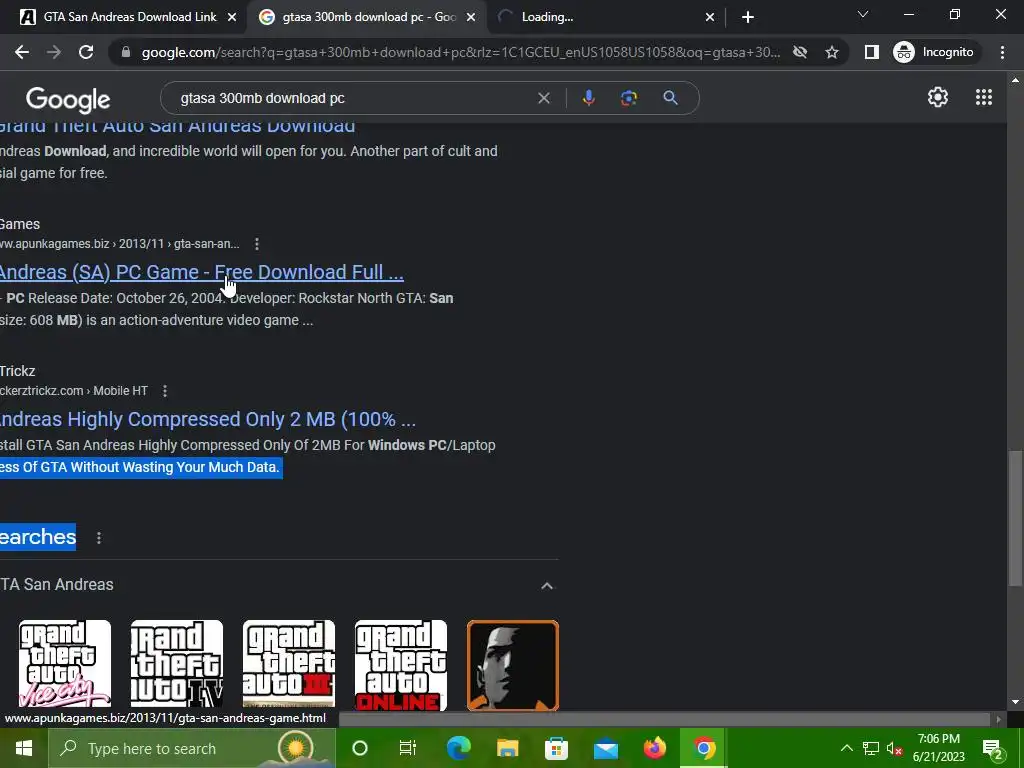Open Chrome's three-dot menu
Screen dimensions: 1024x768
pyautogui.click(x=1002, y=52)
